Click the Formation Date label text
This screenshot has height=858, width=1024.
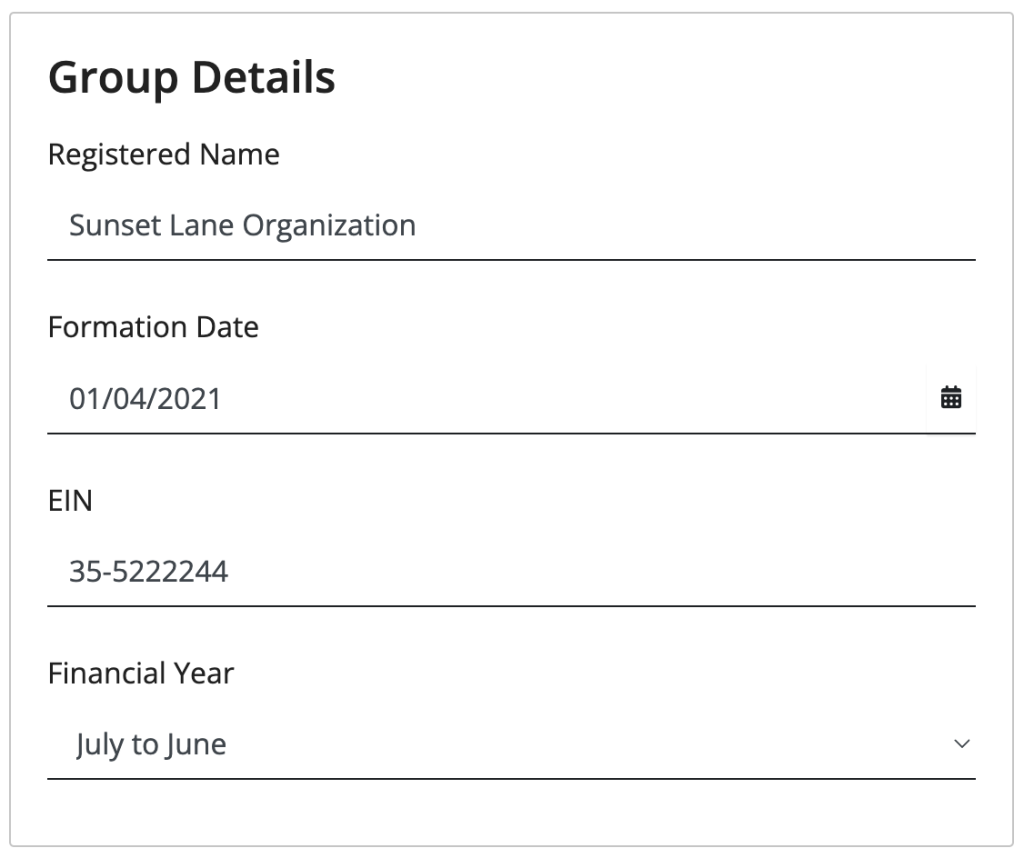point(153,327)
